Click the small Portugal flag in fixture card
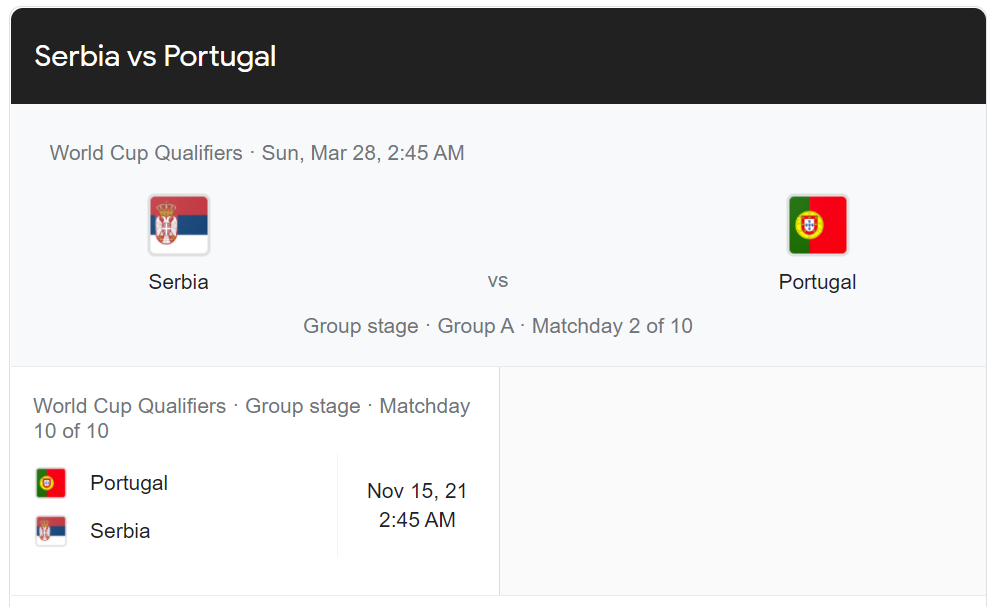The image size is (996, 607). click(x=51, y=483)
